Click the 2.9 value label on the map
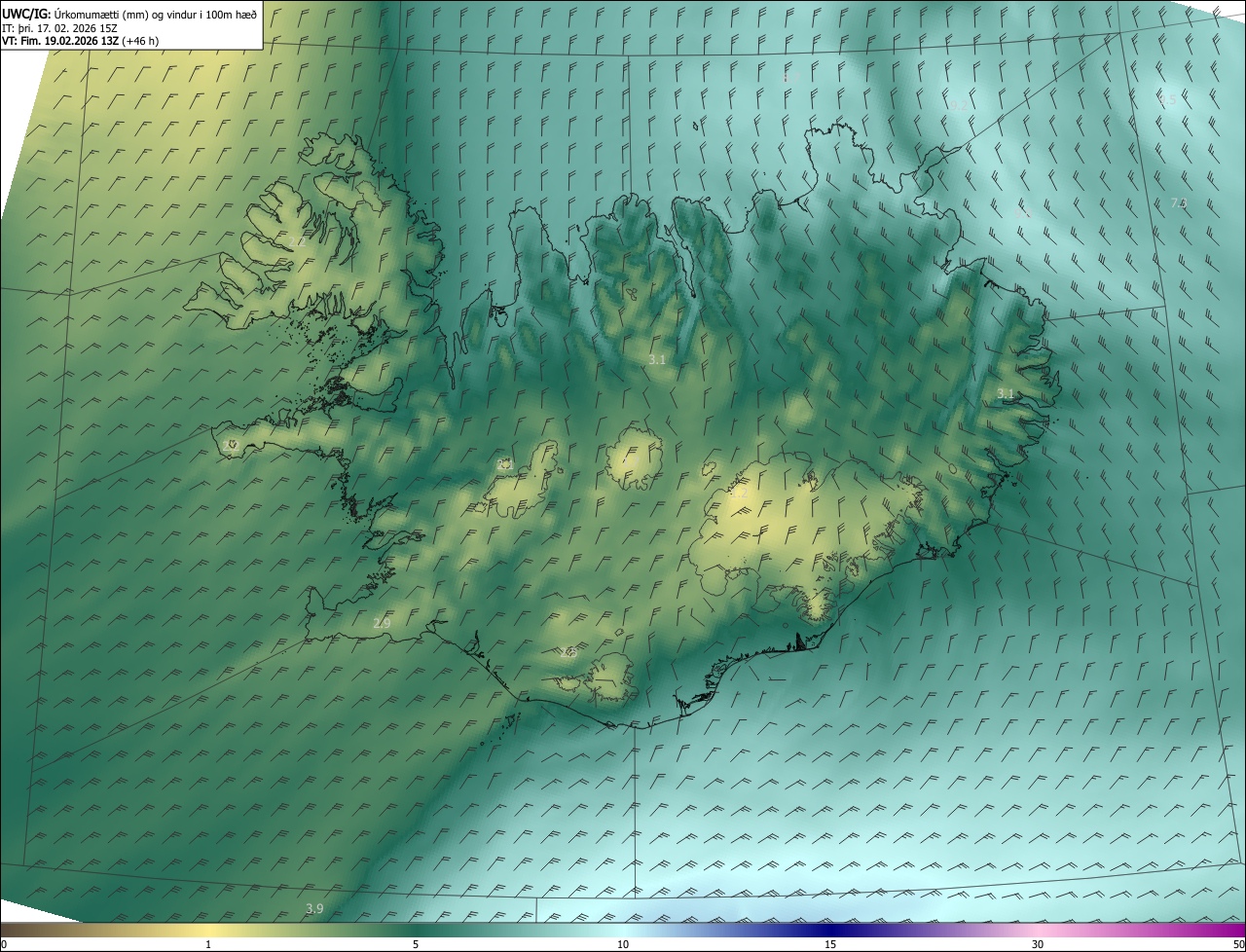 point(382,623)
